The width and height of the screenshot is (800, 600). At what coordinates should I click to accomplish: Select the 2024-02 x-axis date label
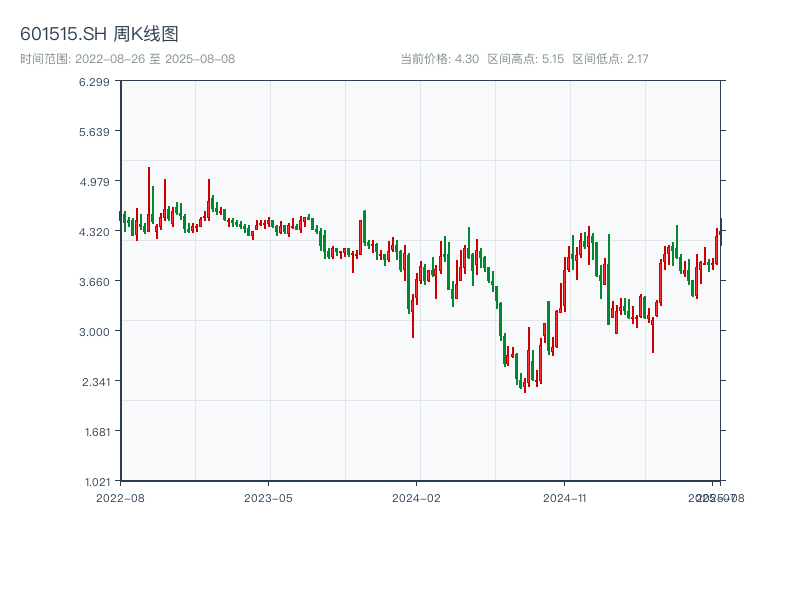417,497
